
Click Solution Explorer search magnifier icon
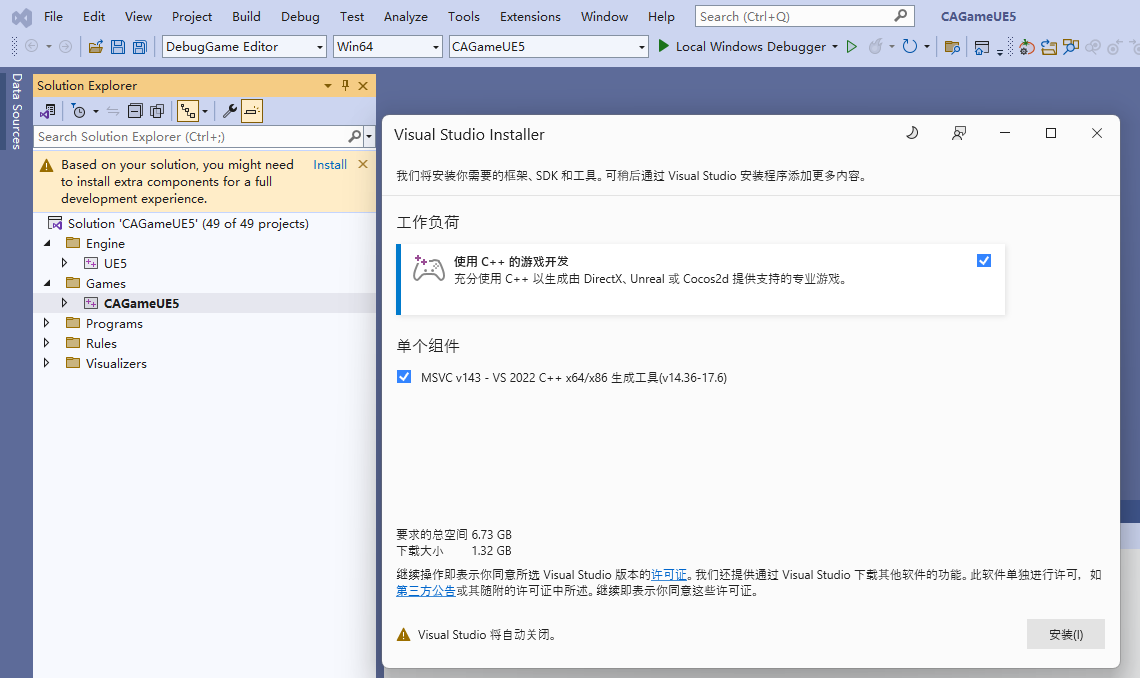click(x=354, y=136)
